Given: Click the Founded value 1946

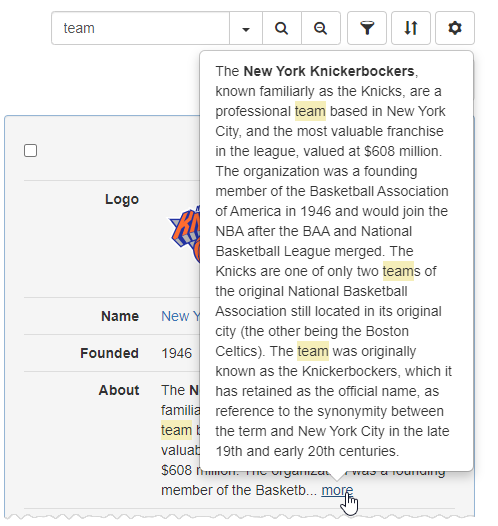Looking at the screenshot, I should (x=176, y=353).
